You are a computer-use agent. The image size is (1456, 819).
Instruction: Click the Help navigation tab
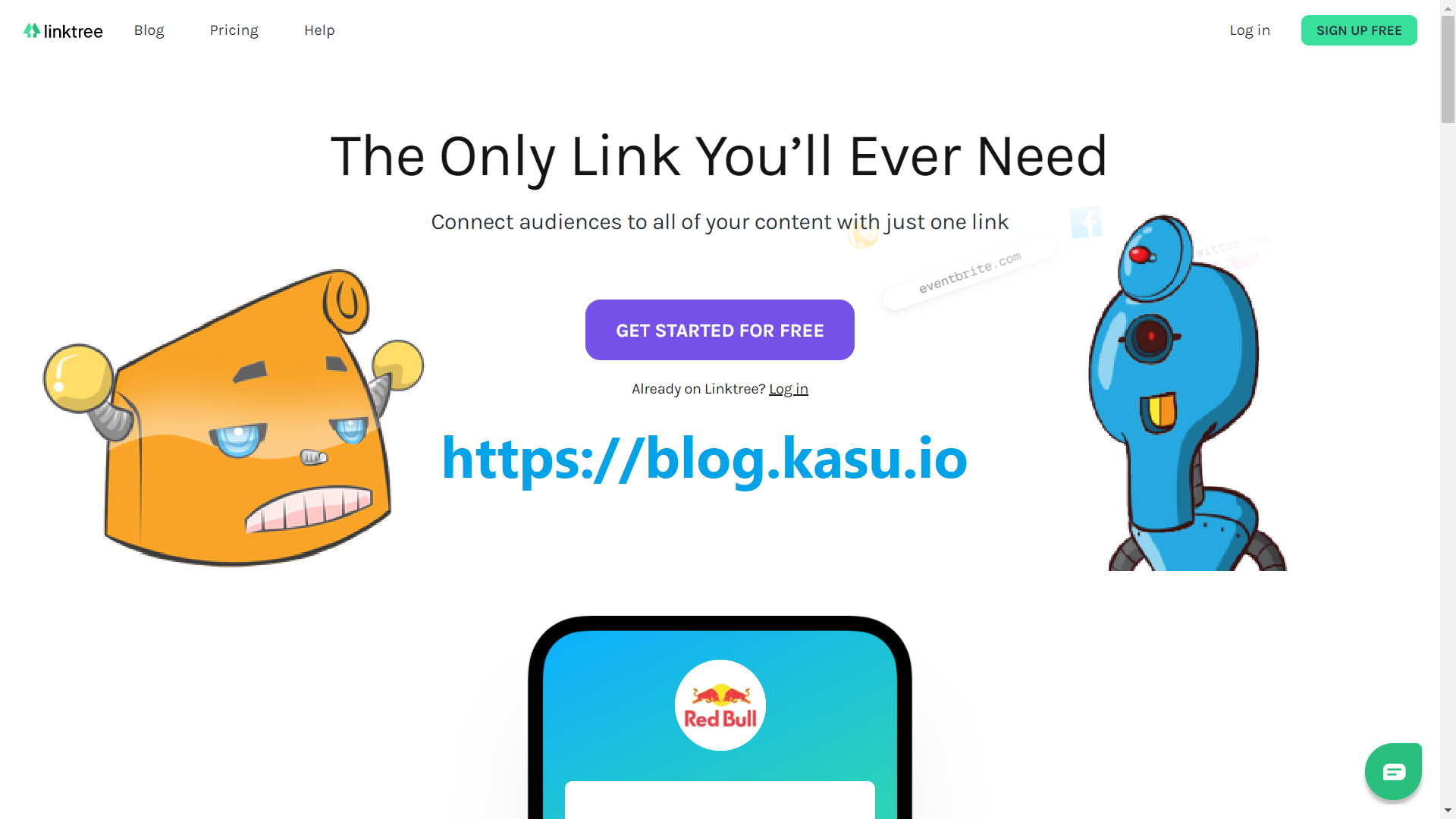click(319, 30)
